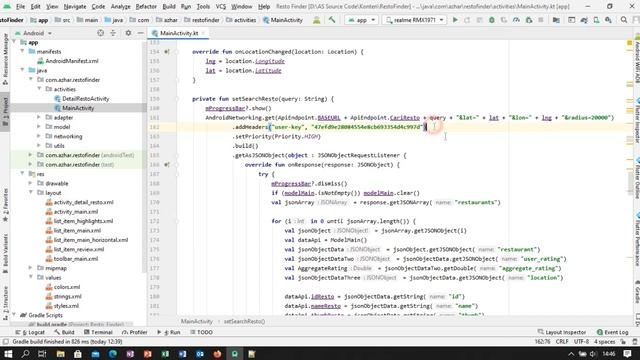This screenshot has width=640, height=360.
Task: Toggle the Profiler tool window
Action: click(134, 332)
